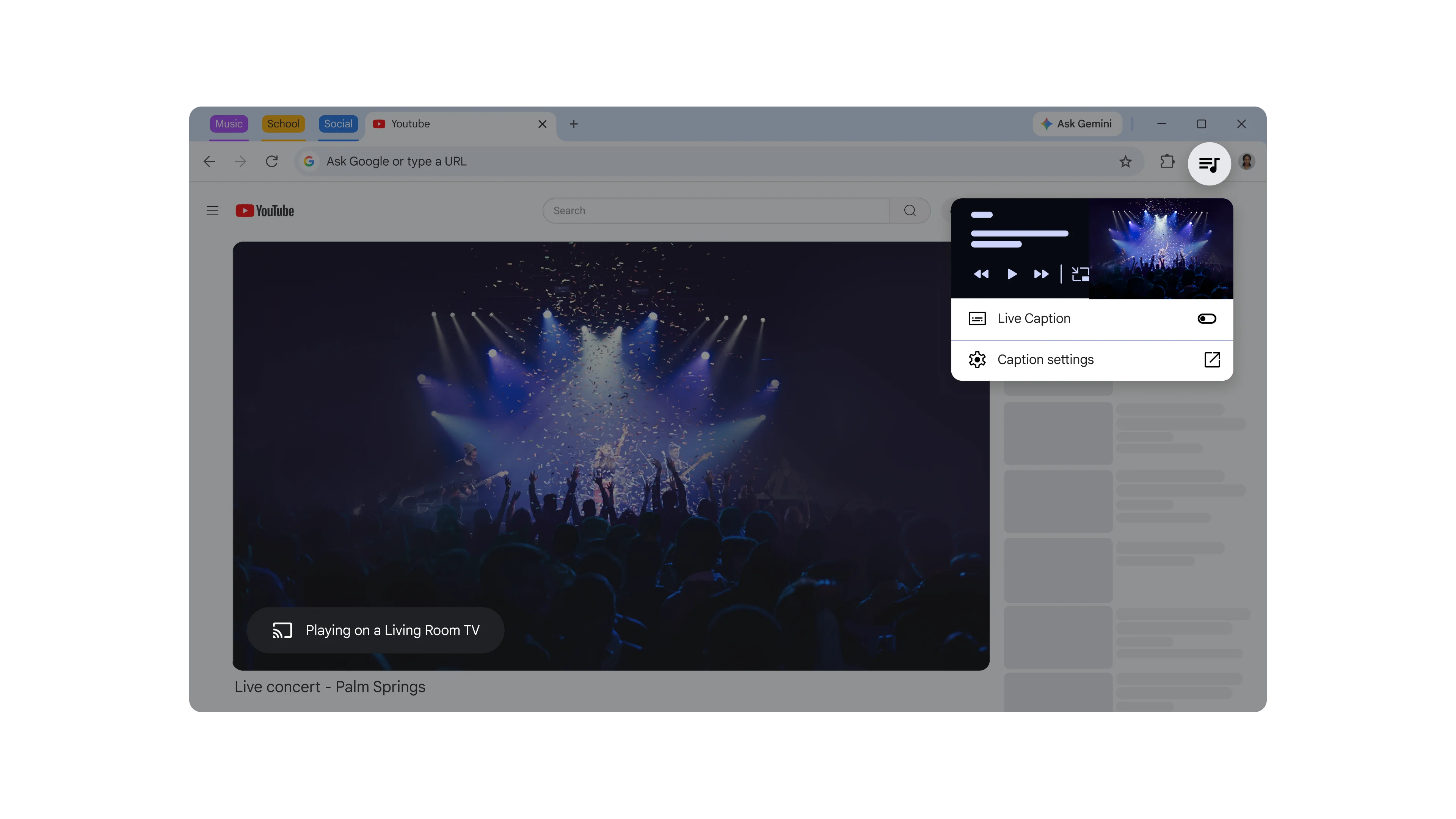Image resolution: width=1456 pixels, height=819 pixels.
Task: Expand the School tab group
Action: (283, 124)
